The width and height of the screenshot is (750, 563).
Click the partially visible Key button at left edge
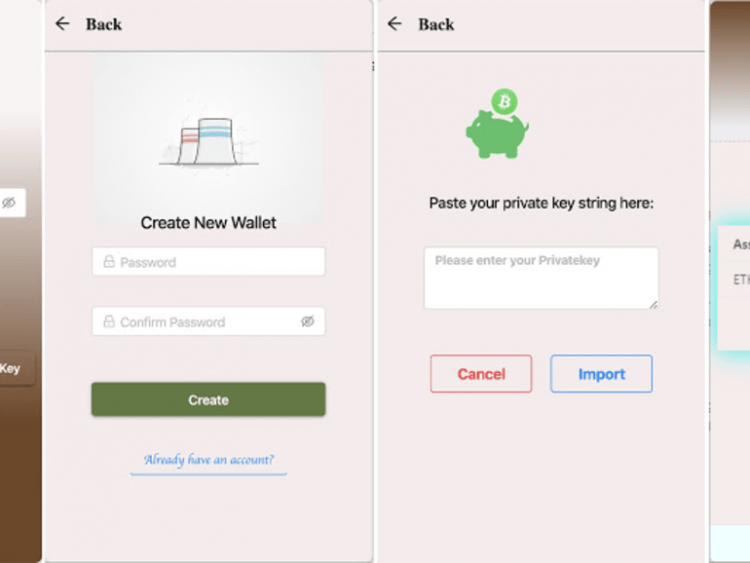(12, 369)
